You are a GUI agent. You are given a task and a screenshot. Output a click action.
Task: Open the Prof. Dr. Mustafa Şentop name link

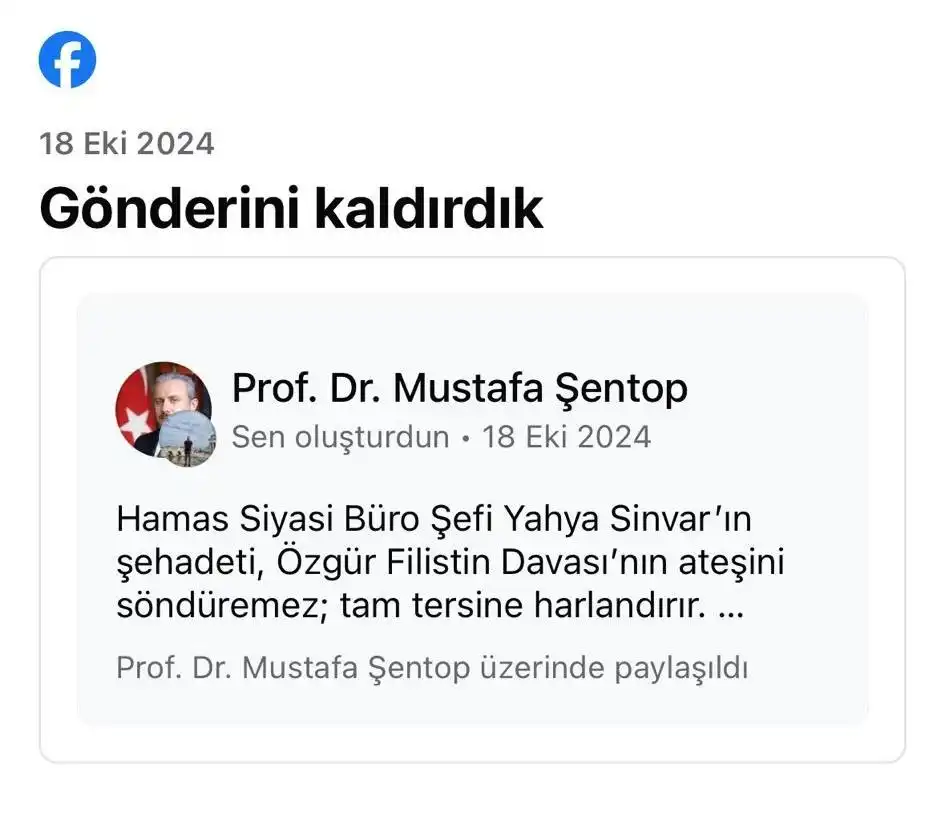click(x=460, y=388)
